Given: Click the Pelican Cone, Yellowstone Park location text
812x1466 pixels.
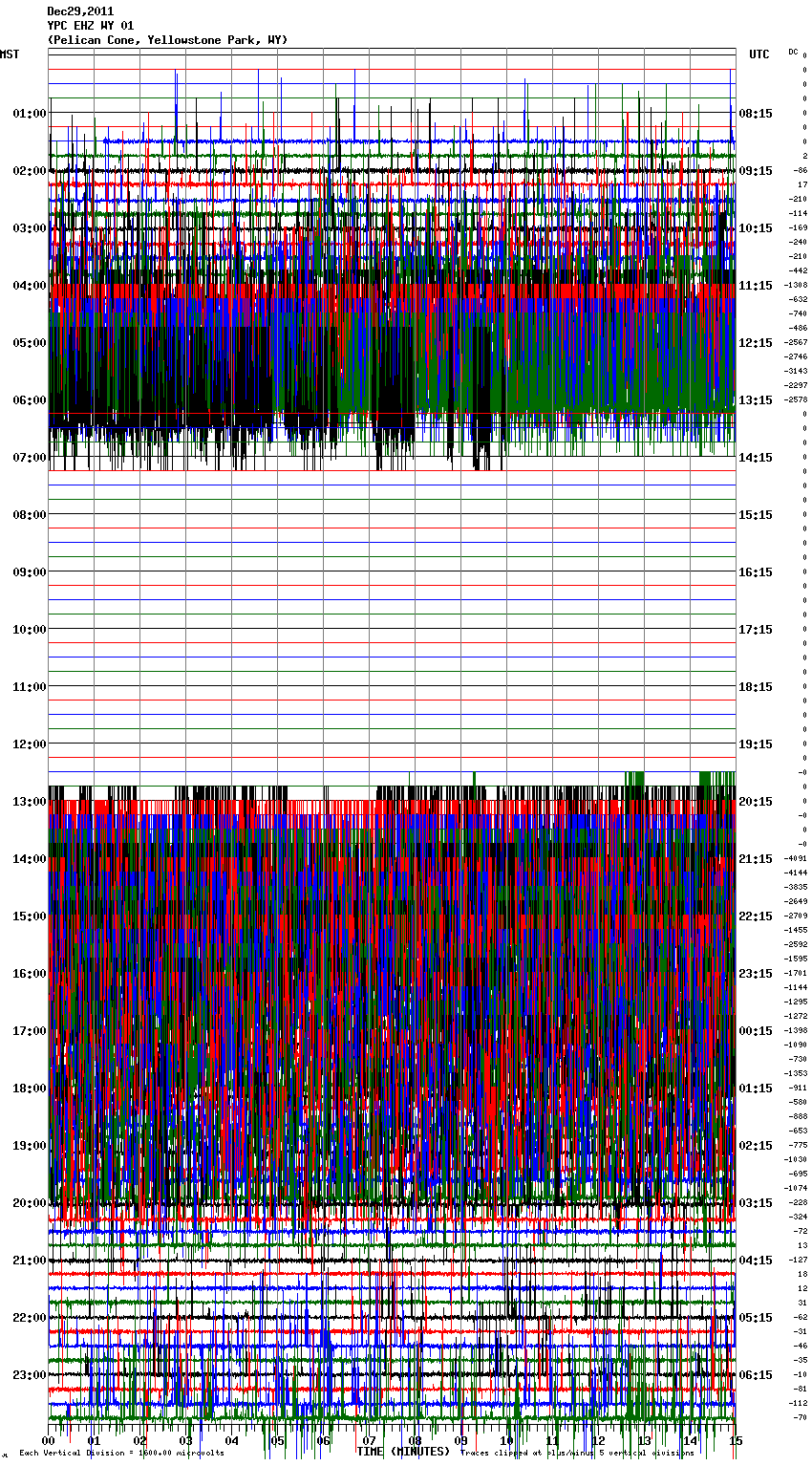Looking at the screenshot, I should click(167, 40).
